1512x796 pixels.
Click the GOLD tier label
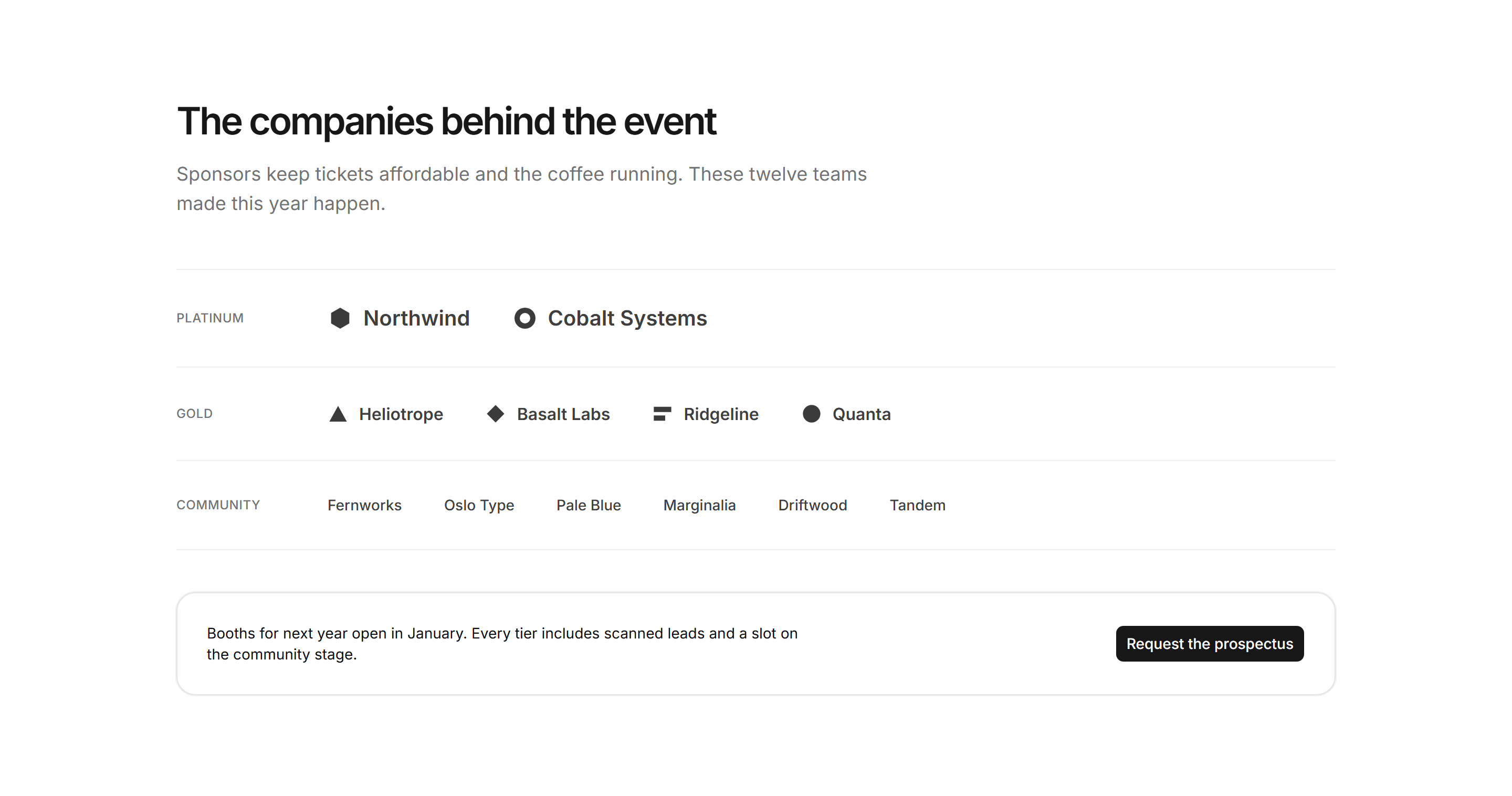(x=194, y=414)
